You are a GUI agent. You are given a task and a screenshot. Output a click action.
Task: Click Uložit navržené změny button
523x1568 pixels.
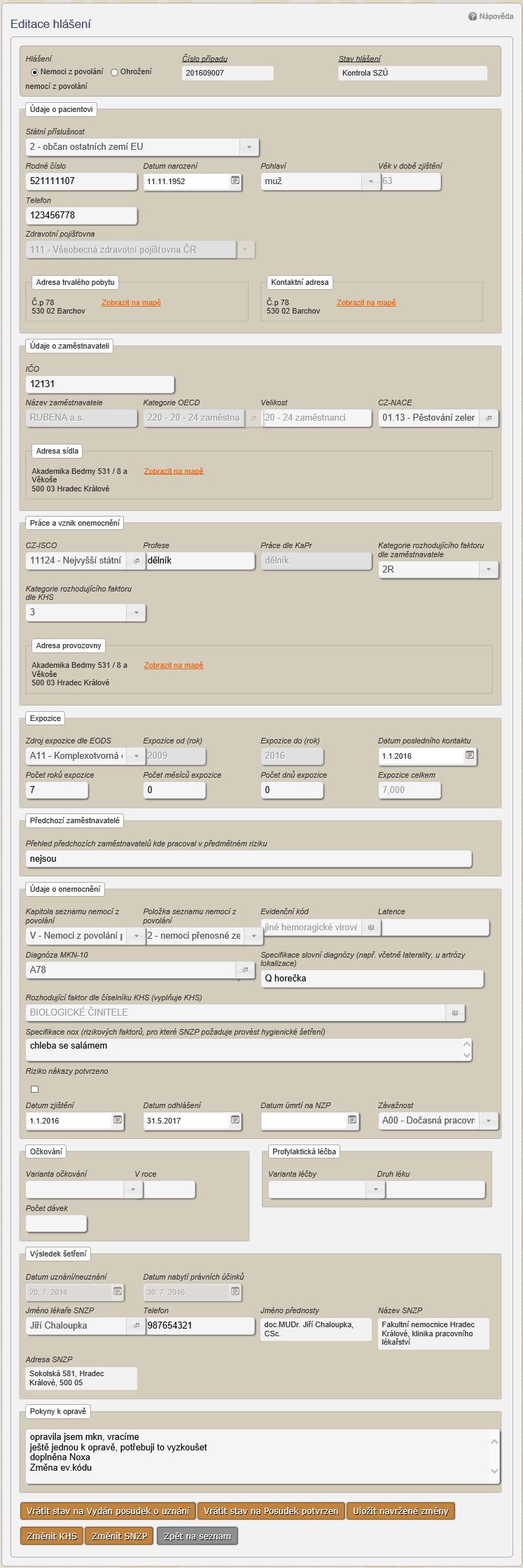400,1511
